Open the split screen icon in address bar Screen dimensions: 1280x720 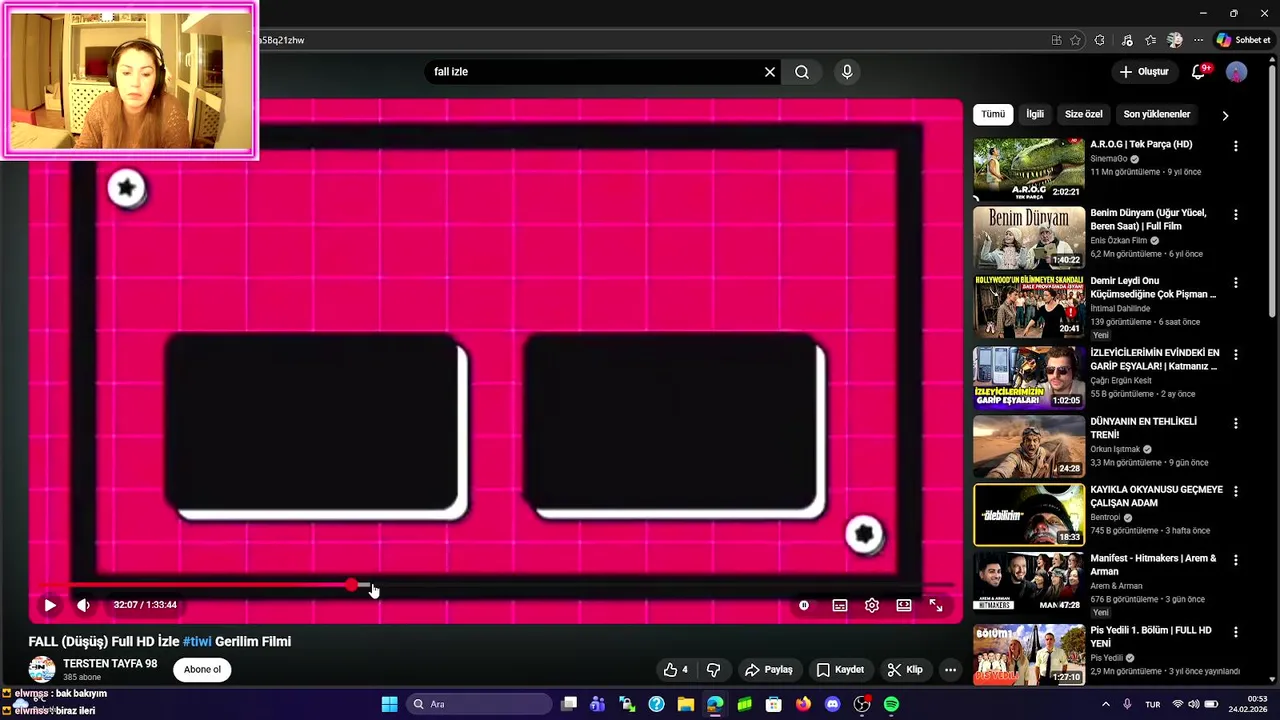point(1056,40)
